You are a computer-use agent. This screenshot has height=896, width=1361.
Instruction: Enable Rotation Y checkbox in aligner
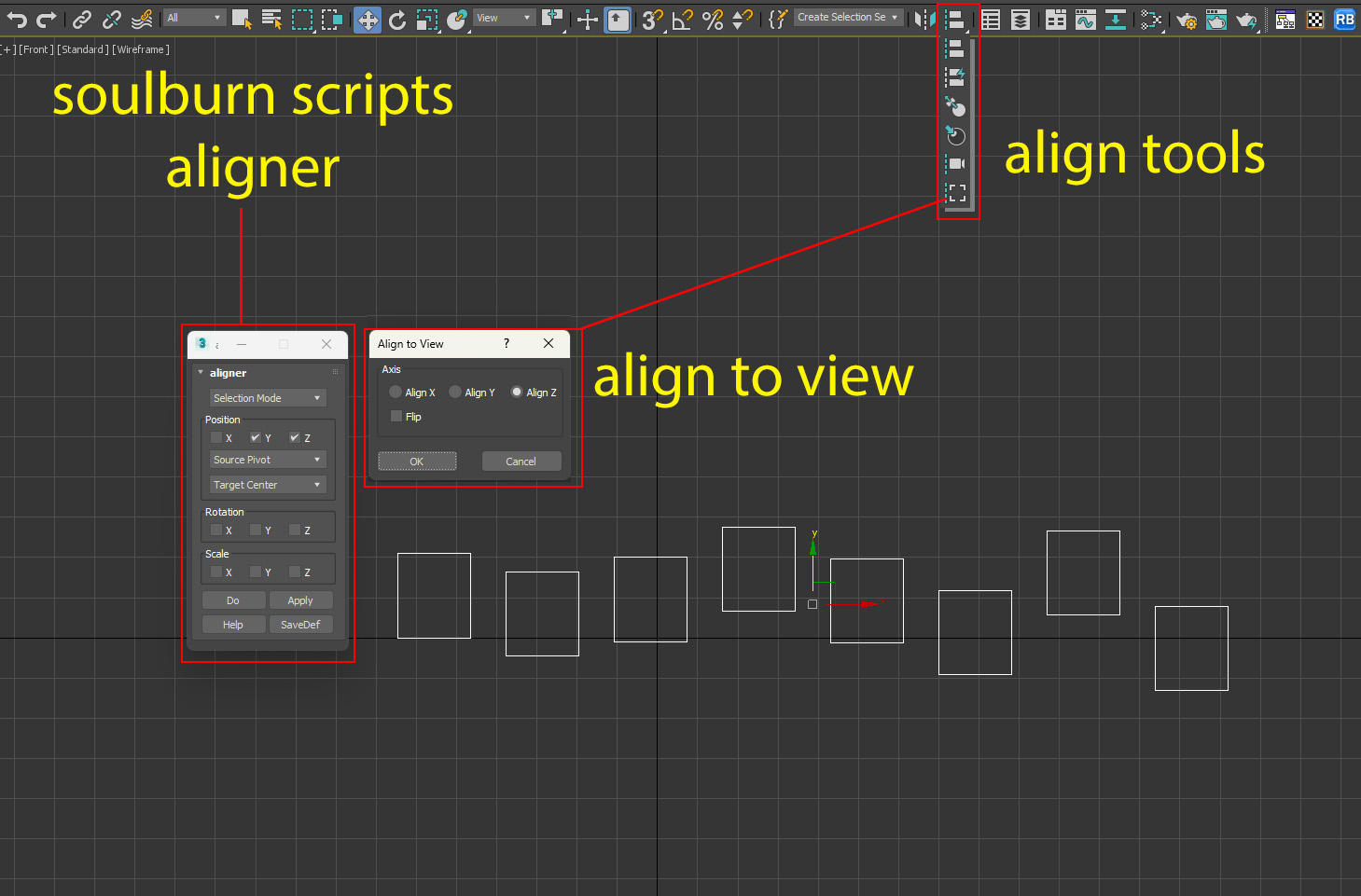256,530
